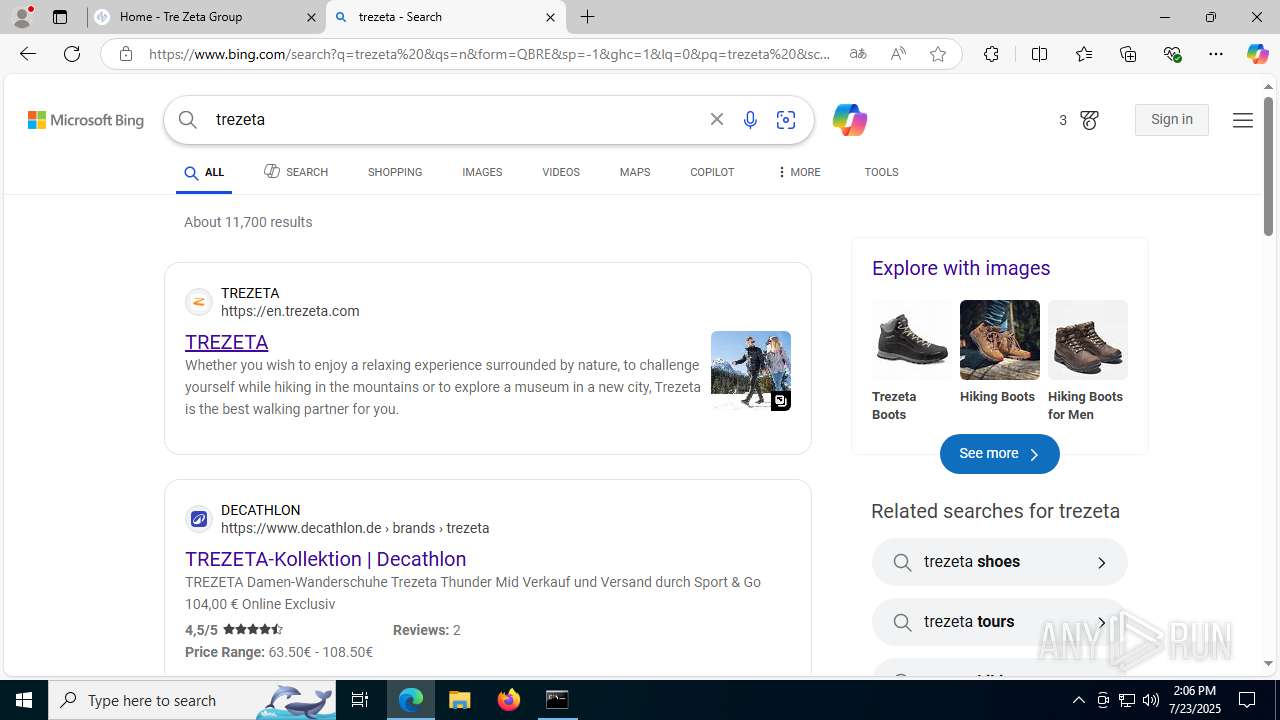Open the volume control in system tray
Image resolution: width=1280 pixels, height=720 pixels.
[1151, 700]
